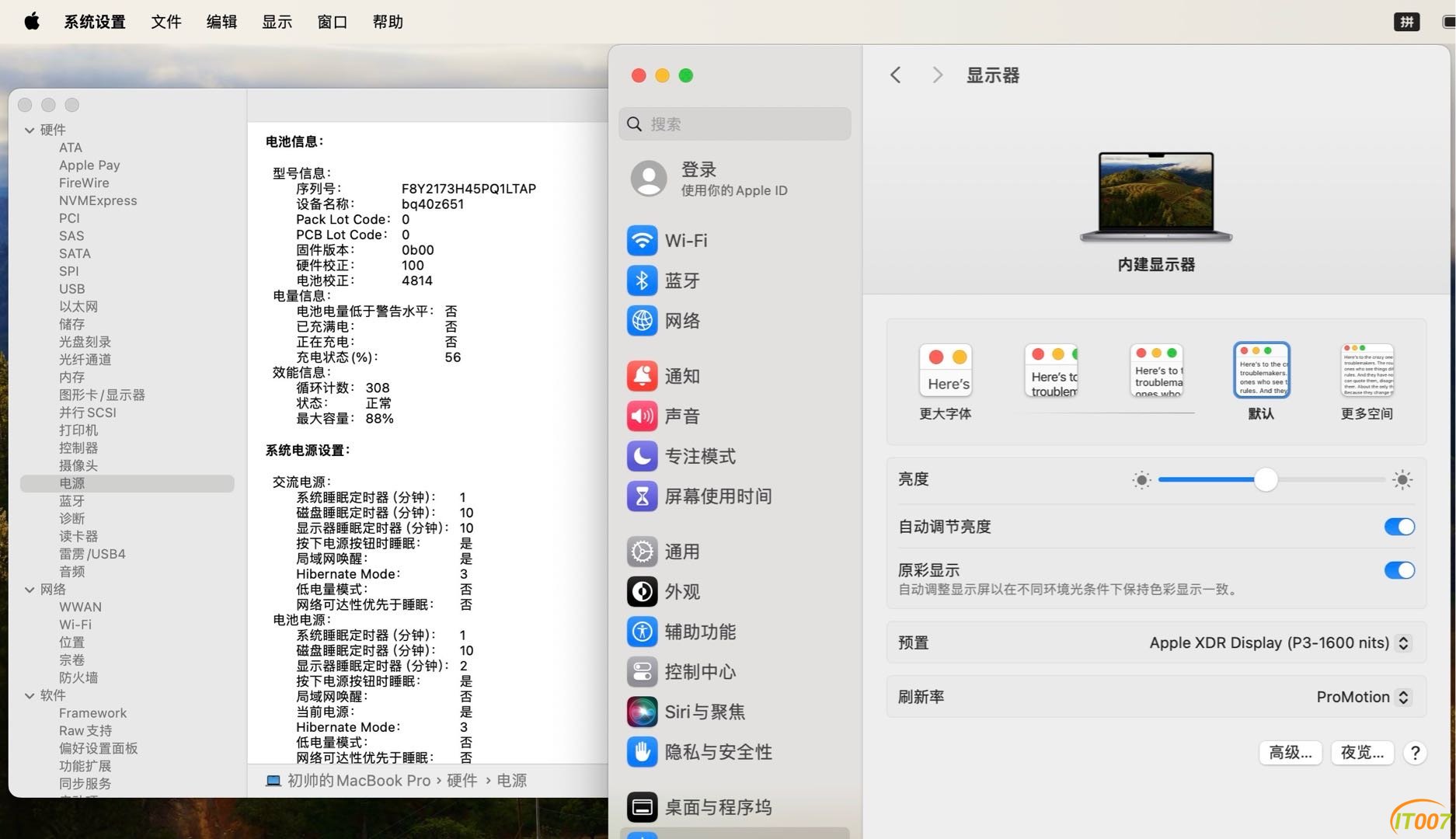
Task: Adjust the 亮度 brightness slider knob
Action: coord(1266,480)
